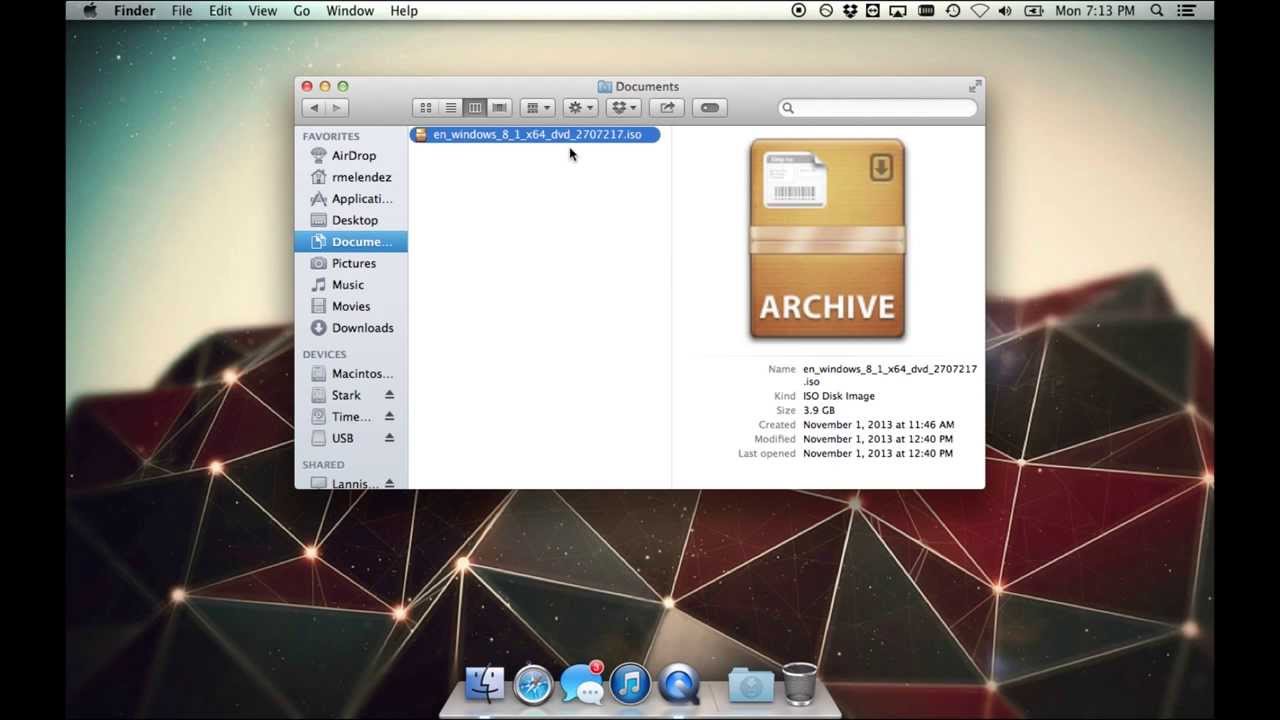The height and width of the screenshot is (720, 1280).
Task: Open Time Machine menu bar icon
Action: pyautogui.click(x=953, y=11)
